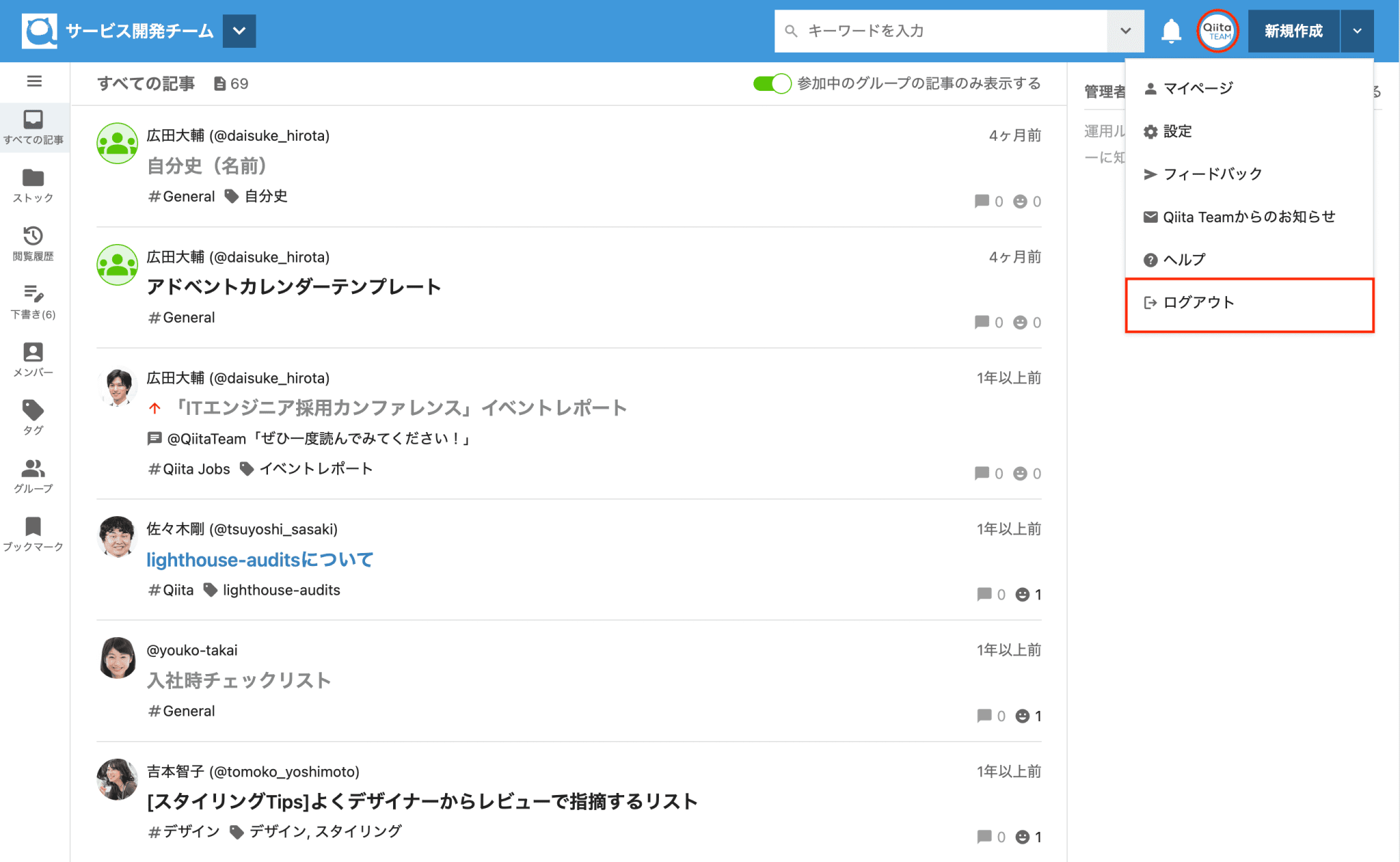Image resolution: width=1400 pixels, height=862 pixels.
Task: Click the キーワードを入力 search field
Action: point(941,31)
